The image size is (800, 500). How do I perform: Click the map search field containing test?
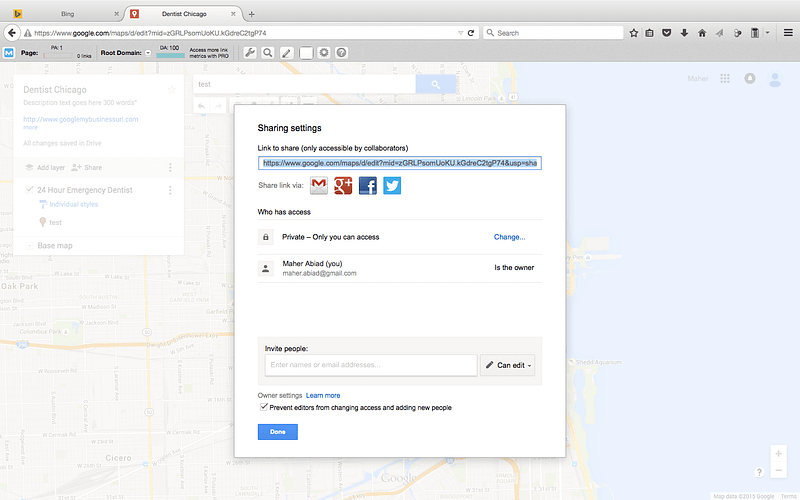pyautogui.click(x=304, y=84)
